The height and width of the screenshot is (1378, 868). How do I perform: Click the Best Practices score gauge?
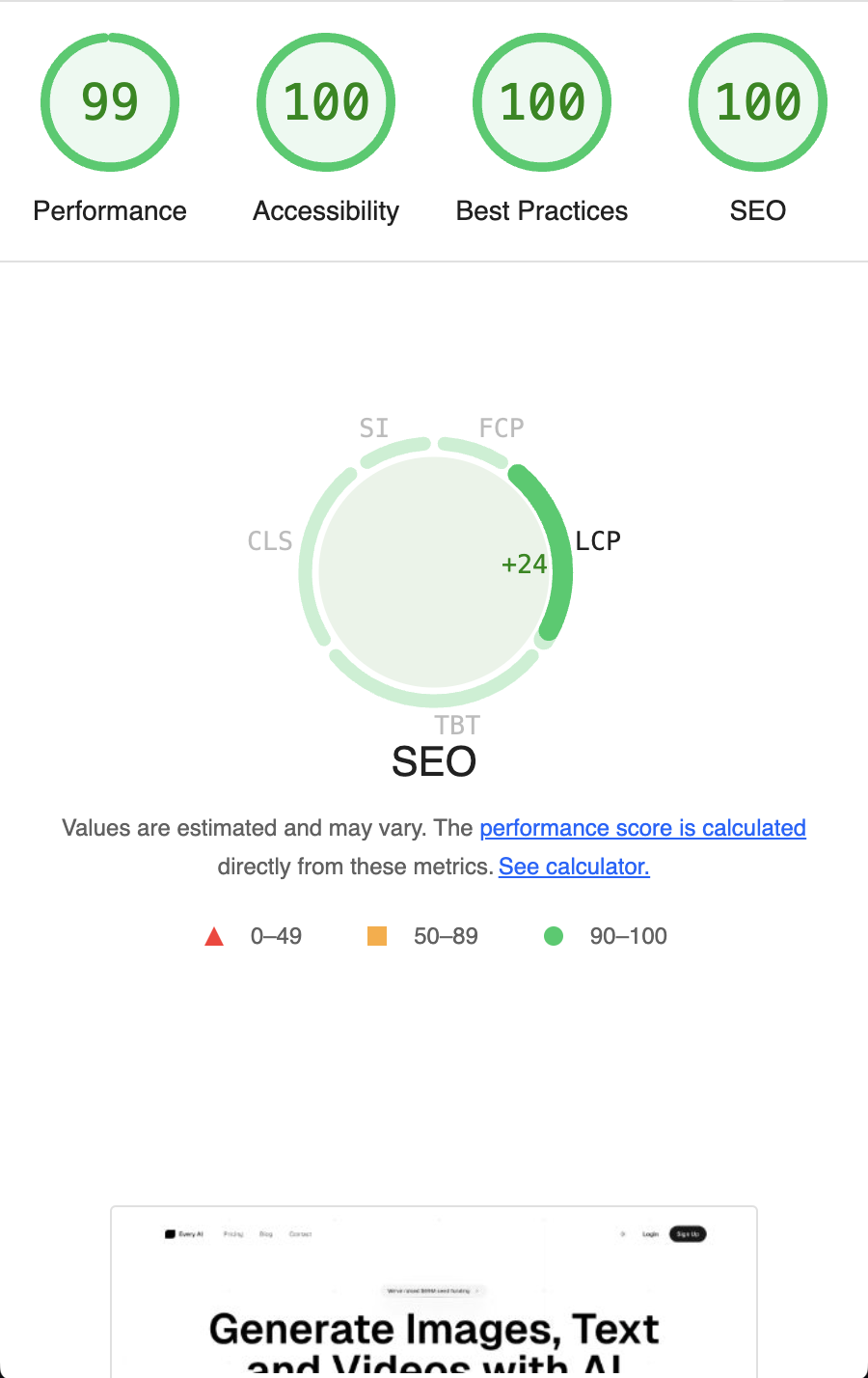coord(542,102)
